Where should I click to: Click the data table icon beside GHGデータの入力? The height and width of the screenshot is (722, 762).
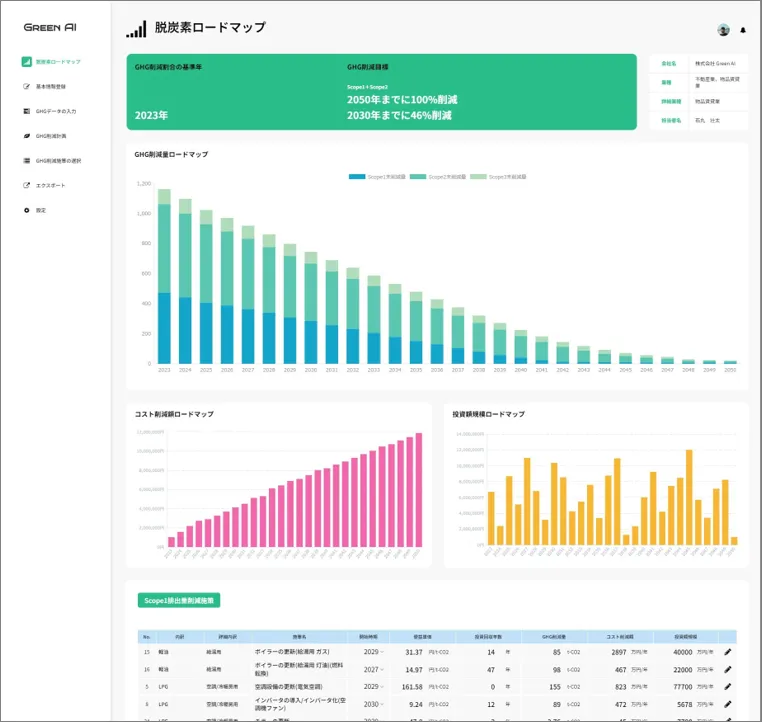(x=27, y=111)
